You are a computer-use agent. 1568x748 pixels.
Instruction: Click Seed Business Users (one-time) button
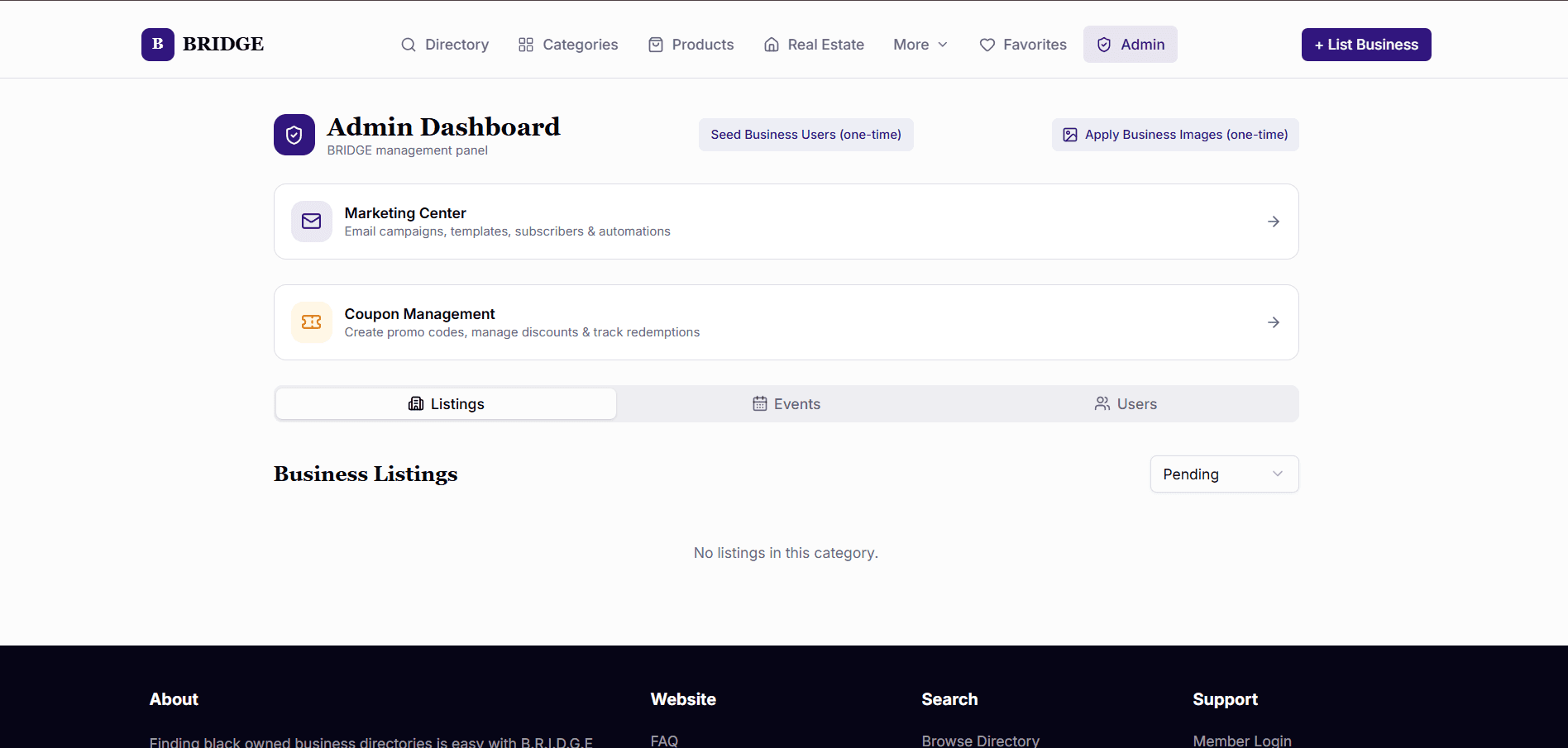[806, 135]
